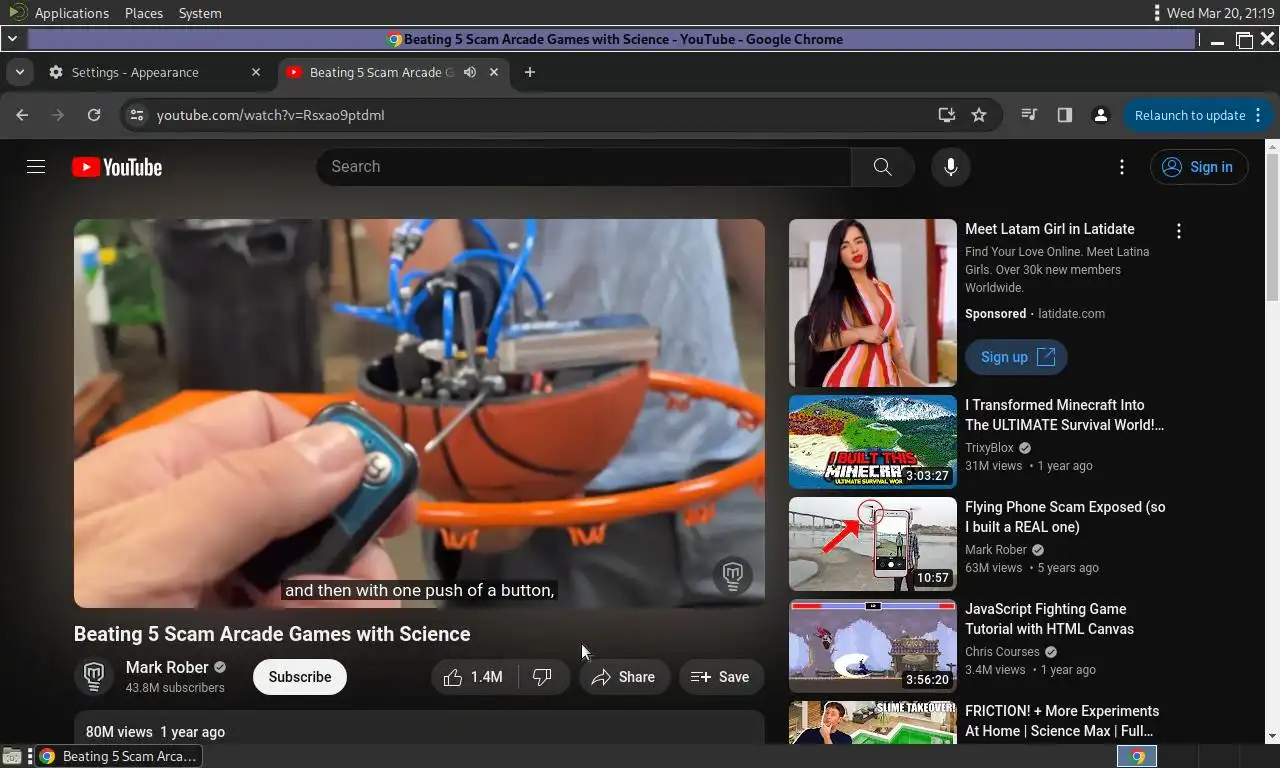Select Beating 5 Scam Arca taskbar entry

pos(120,756)
